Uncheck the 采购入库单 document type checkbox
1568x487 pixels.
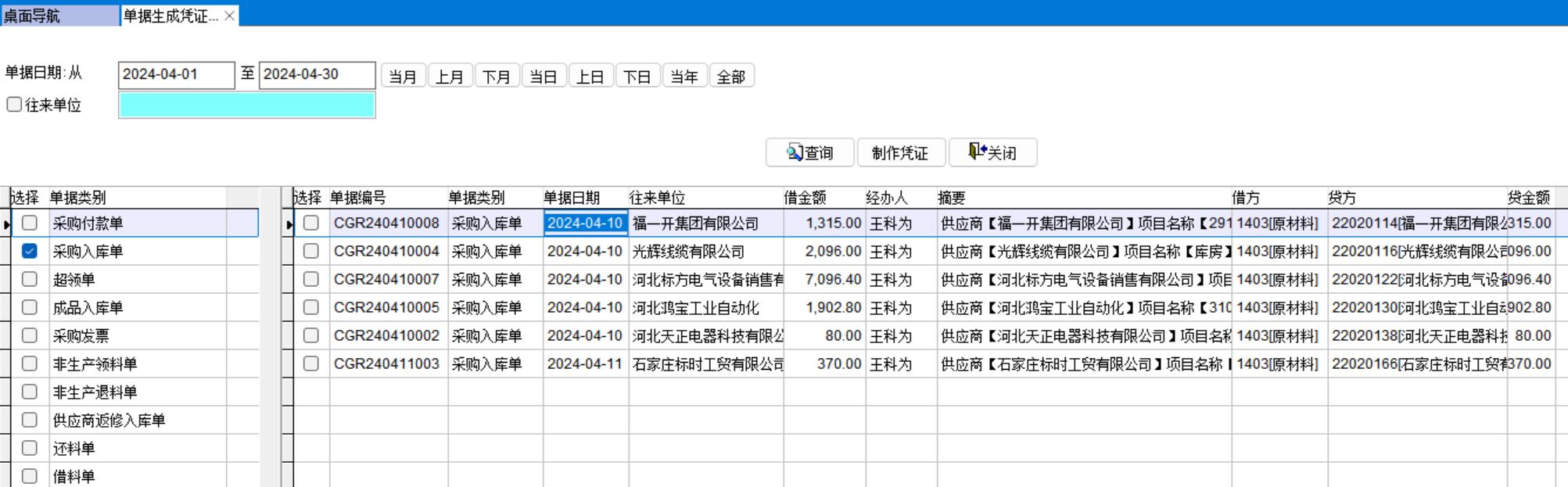[x=30, y=251]
